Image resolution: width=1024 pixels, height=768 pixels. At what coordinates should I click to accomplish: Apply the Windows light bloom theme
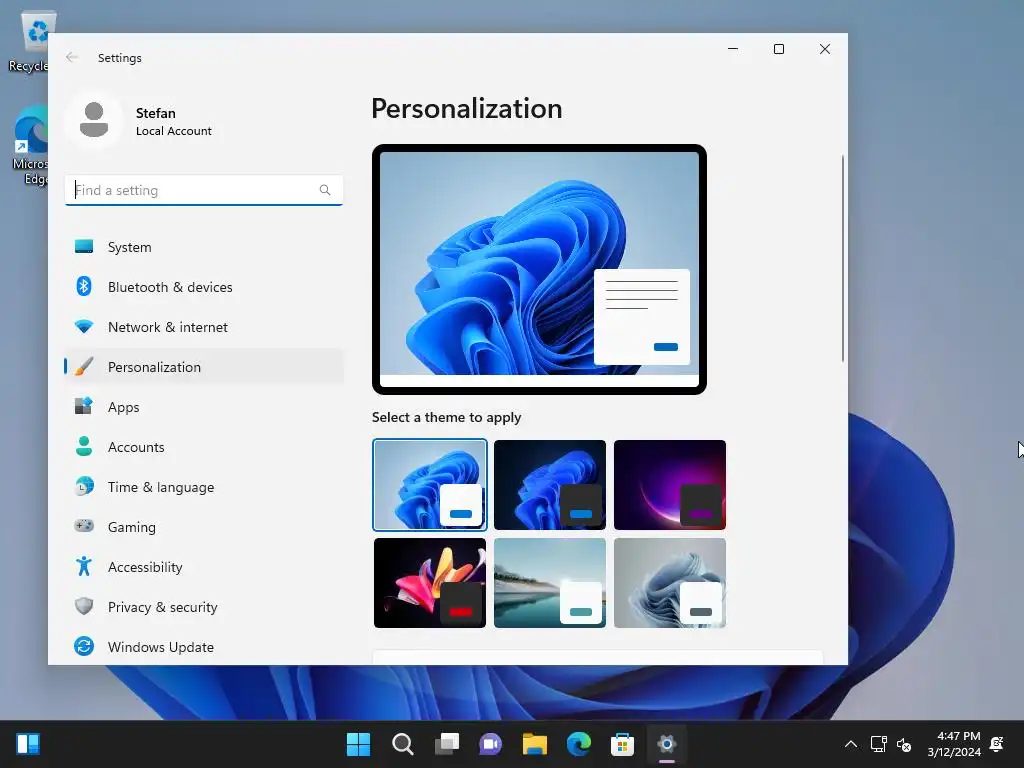tap(430, 485)
